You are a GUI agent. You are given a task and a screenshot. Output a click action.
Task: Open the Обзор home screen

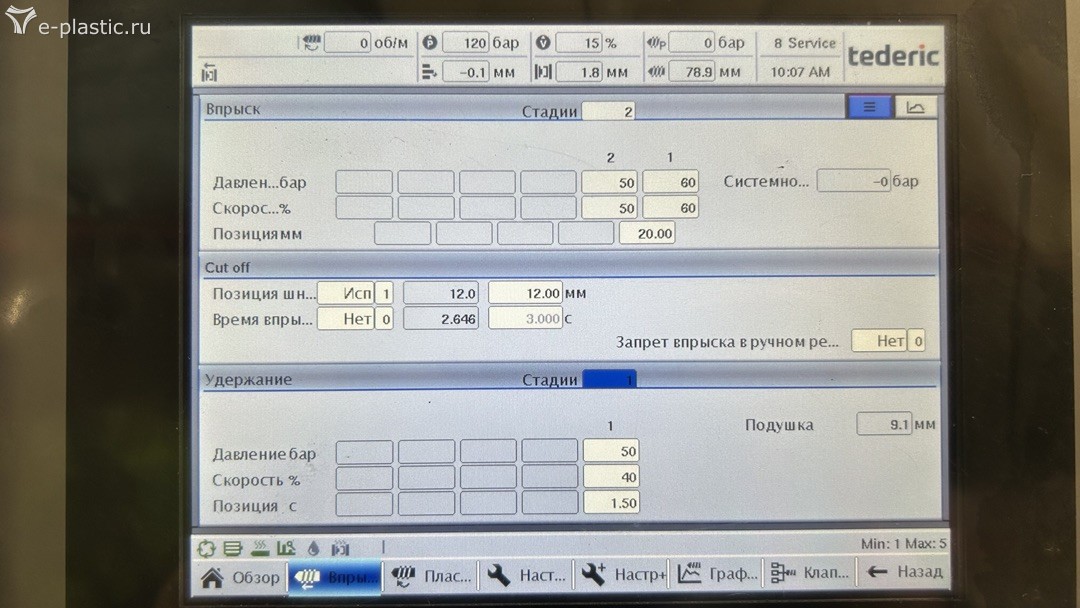pos(241,576)
